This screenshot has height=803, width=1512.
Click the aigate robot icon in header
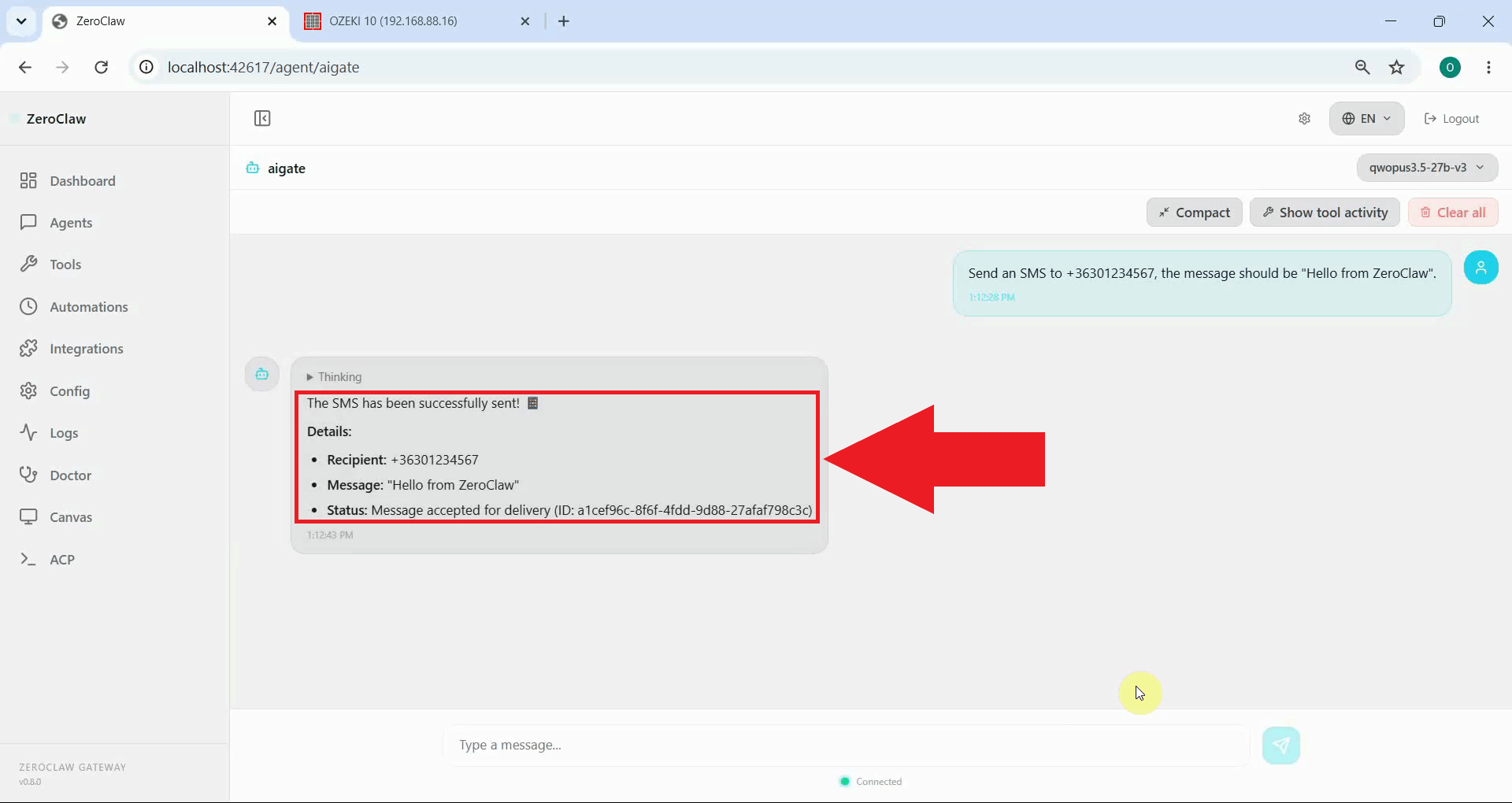coord(252,168)
